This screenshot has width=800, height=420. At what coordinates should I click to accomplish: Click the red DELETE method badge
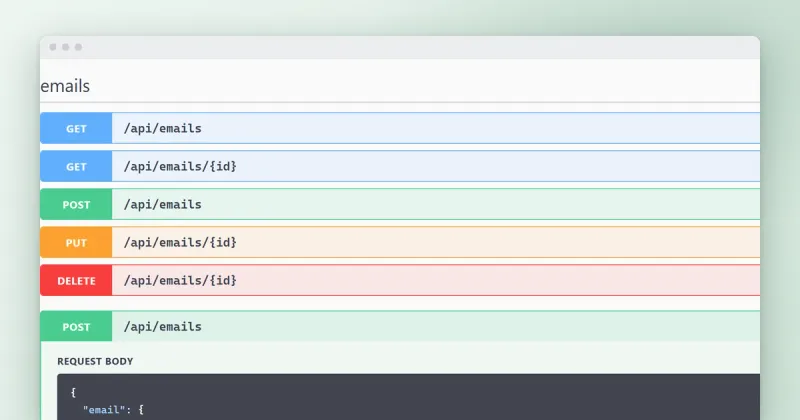[76, 281]
